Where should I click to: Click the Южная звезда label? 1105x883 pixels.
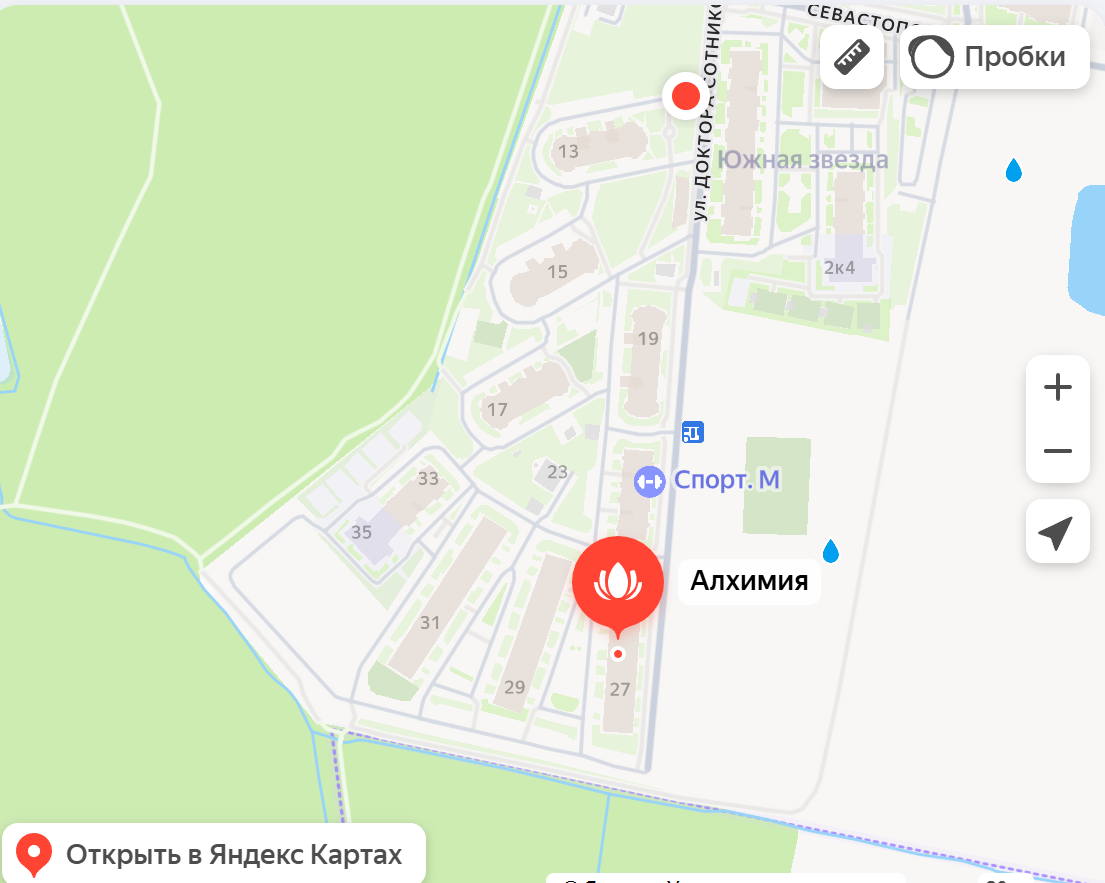(x=803, y=160)
